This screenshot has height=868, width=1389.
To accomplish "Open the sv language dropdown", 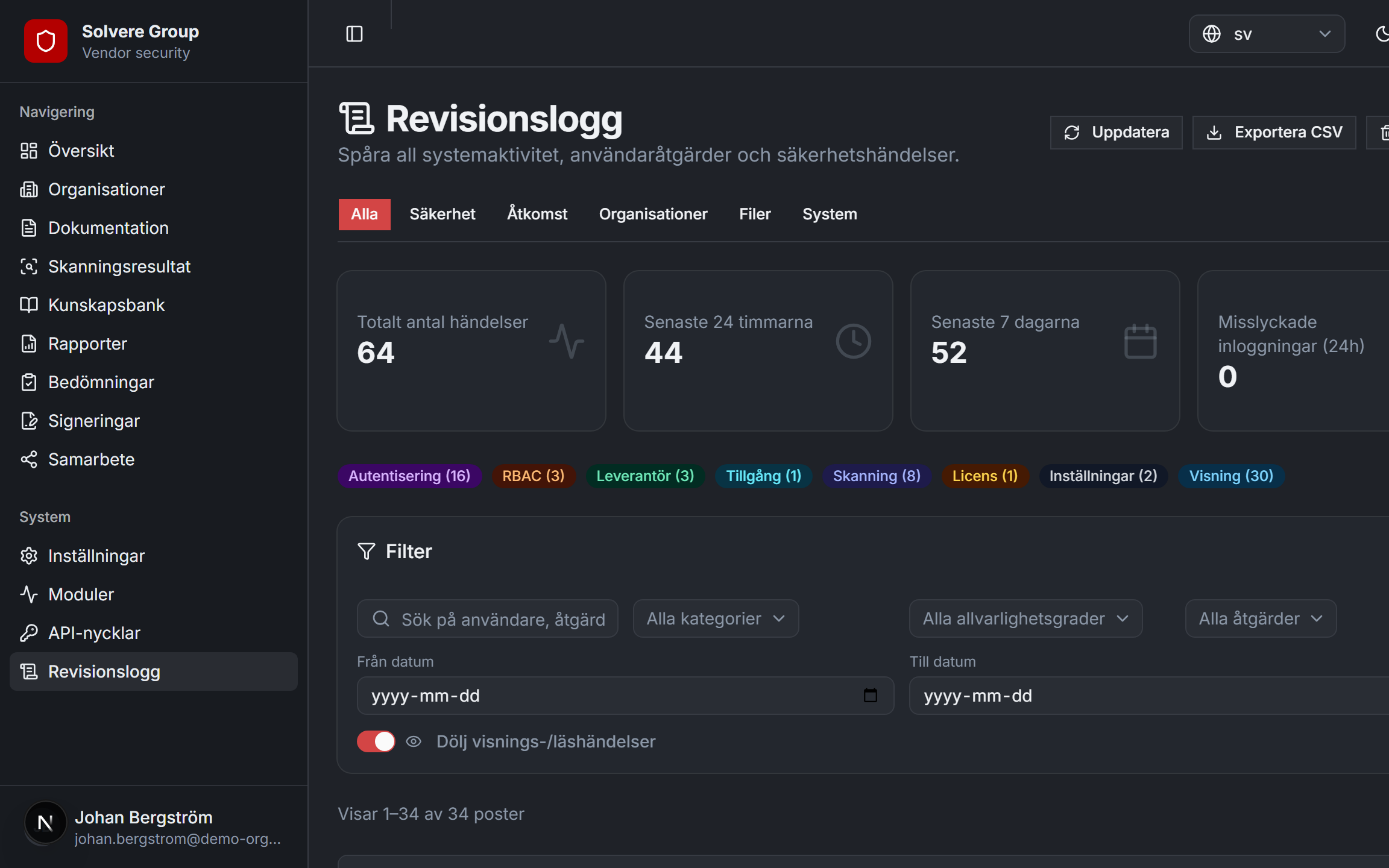I will pyautogui.click(x=1267, y=34).
